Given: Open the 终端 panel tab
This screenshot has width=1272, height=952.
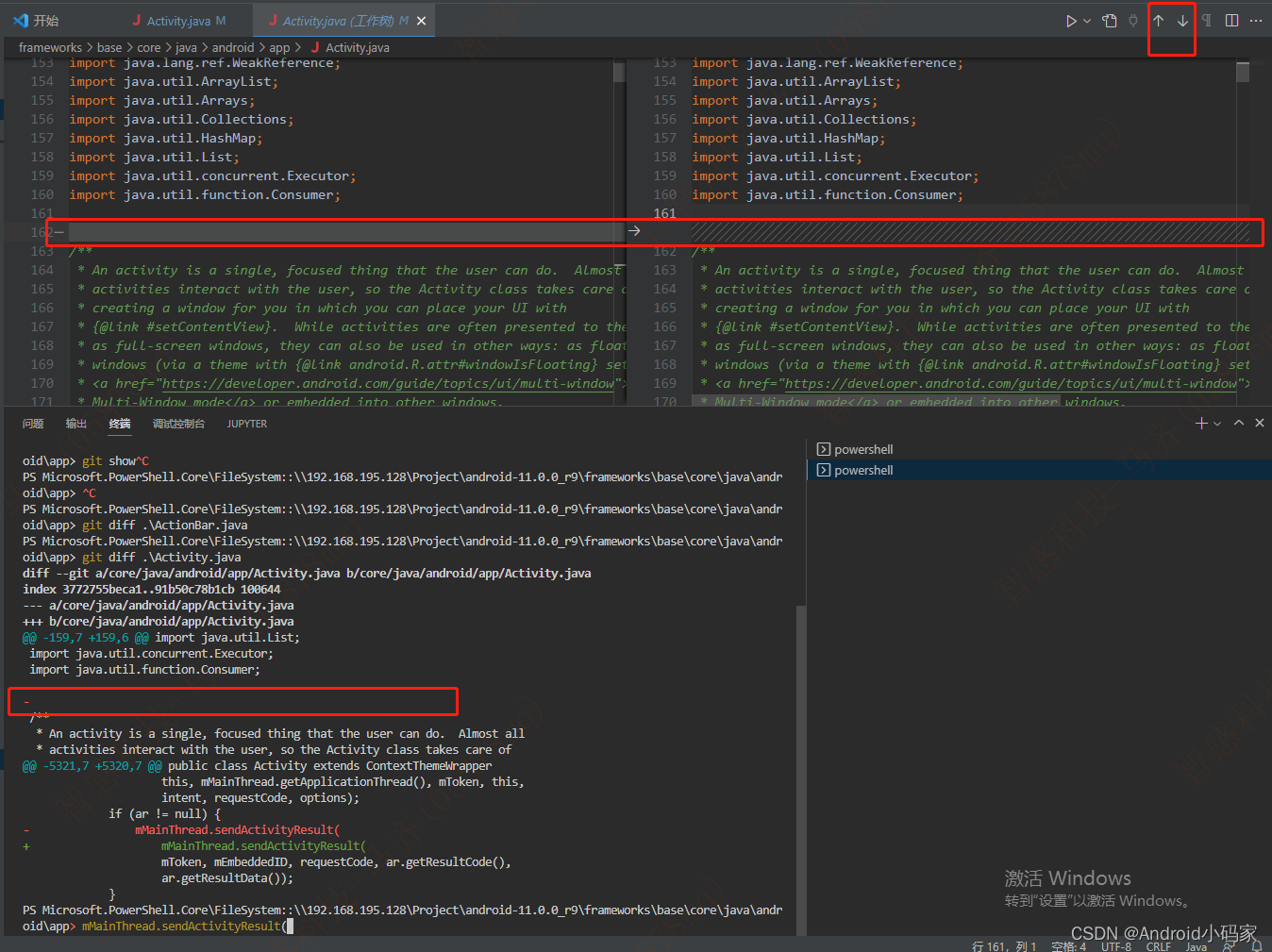Looking at the screenshot, I should [120, 424].
